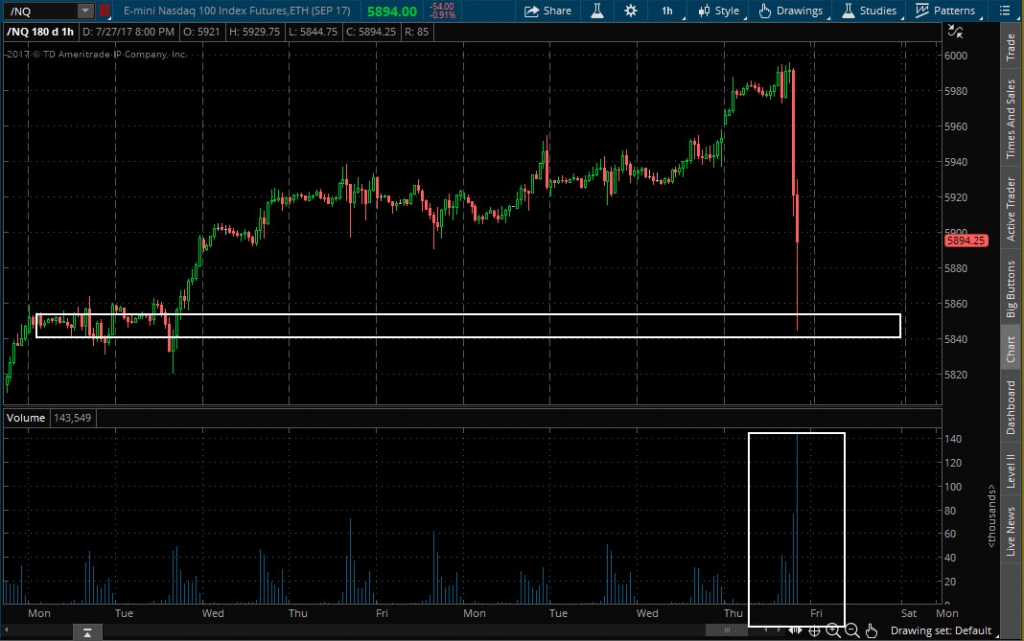This screenshot has height=641, width=1024.
Task: Click the zoom in magnifier icon
Action: pos(833,630)
